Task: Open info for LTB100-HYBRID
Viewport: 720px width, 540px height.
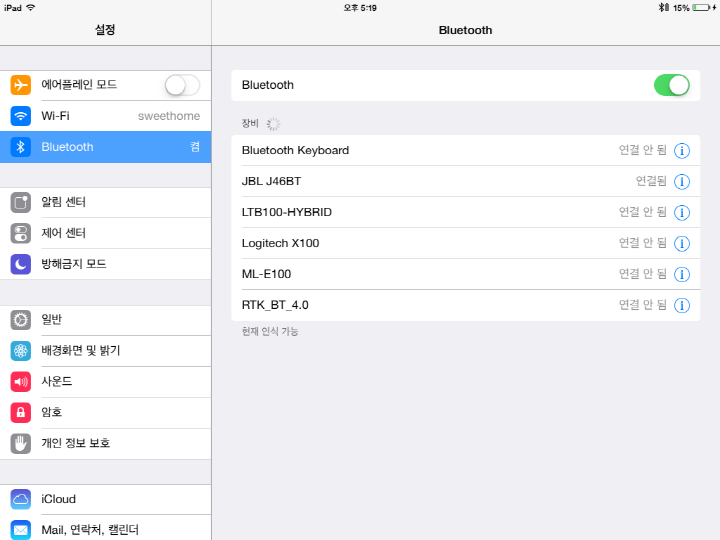Action: (682, 213)
